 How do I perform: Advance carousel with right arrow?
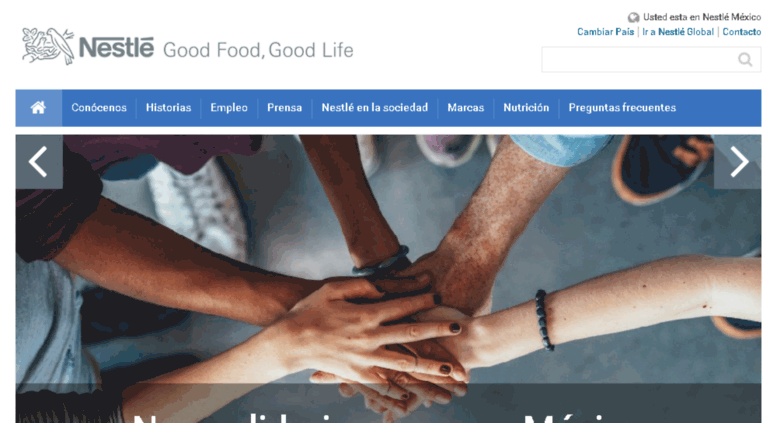point(738,161)
